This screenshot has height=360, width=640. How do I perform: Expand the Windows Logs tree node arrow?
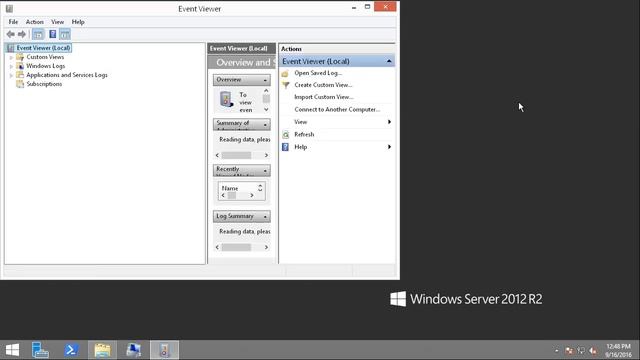(x=11, y=67)
